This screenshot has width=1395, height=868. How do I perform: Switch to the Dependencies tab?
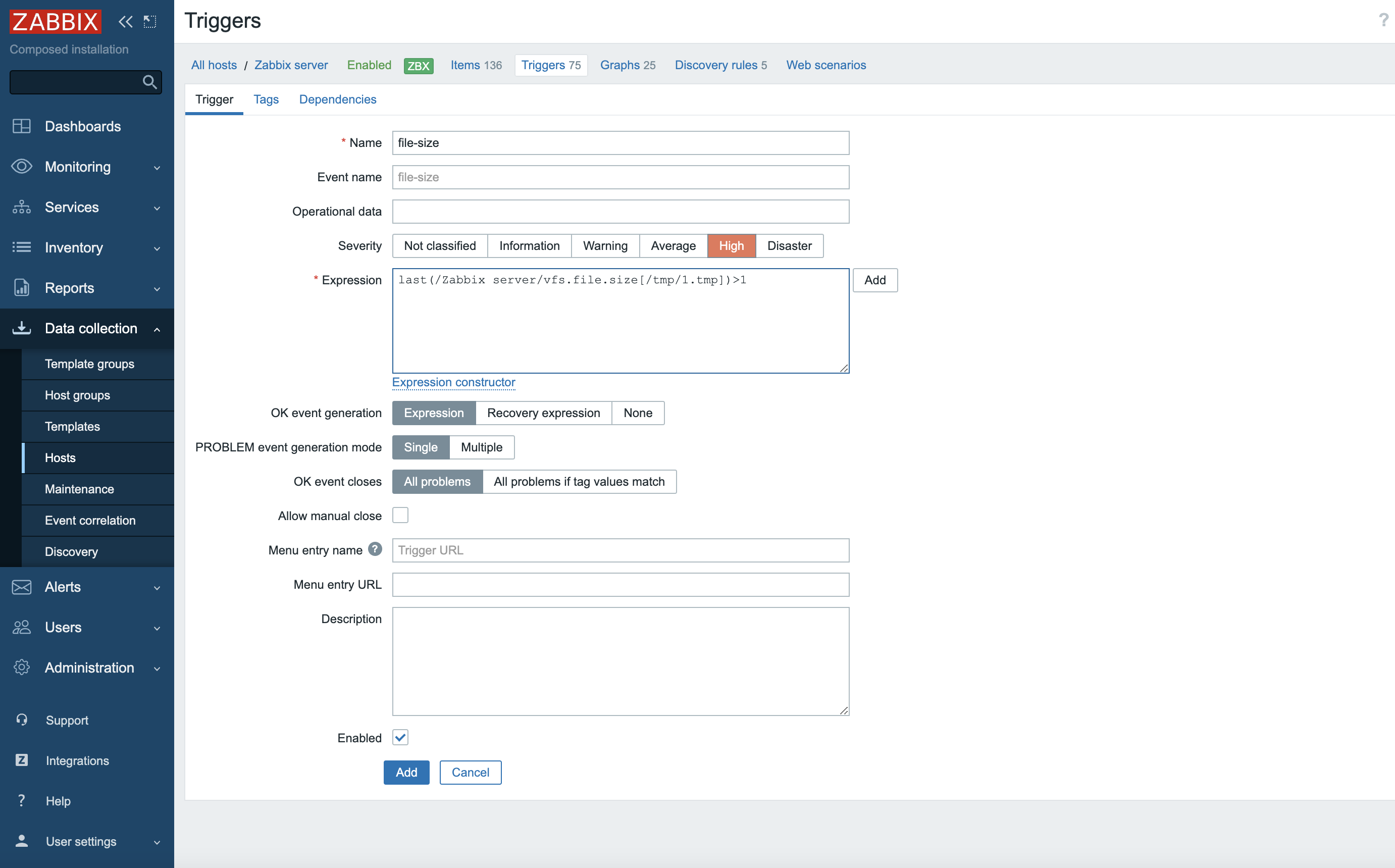pyautogui.click(x=337, y=99)
